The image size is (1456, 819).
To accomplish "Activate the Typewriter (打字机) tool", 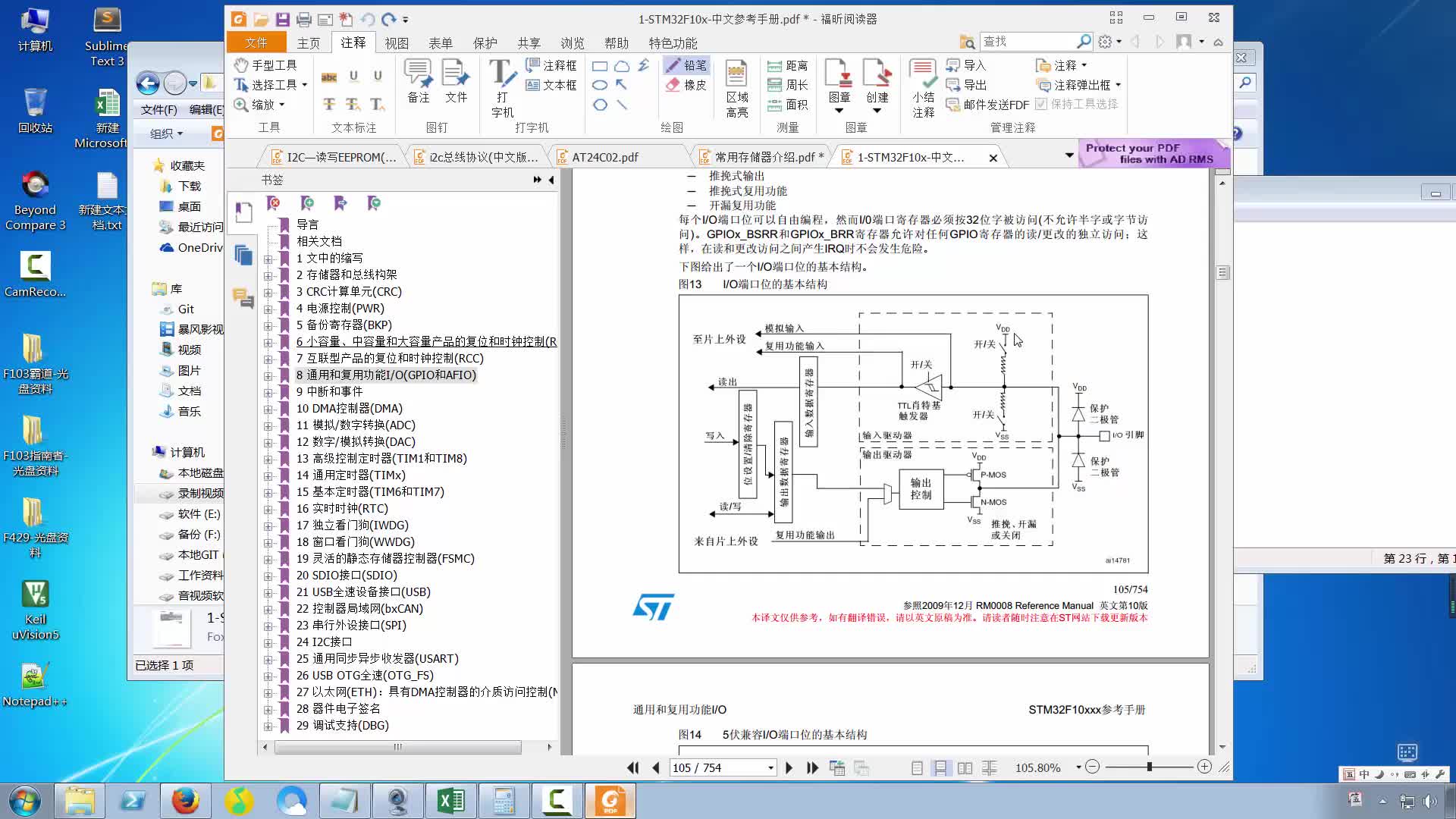I will [502, 88].
